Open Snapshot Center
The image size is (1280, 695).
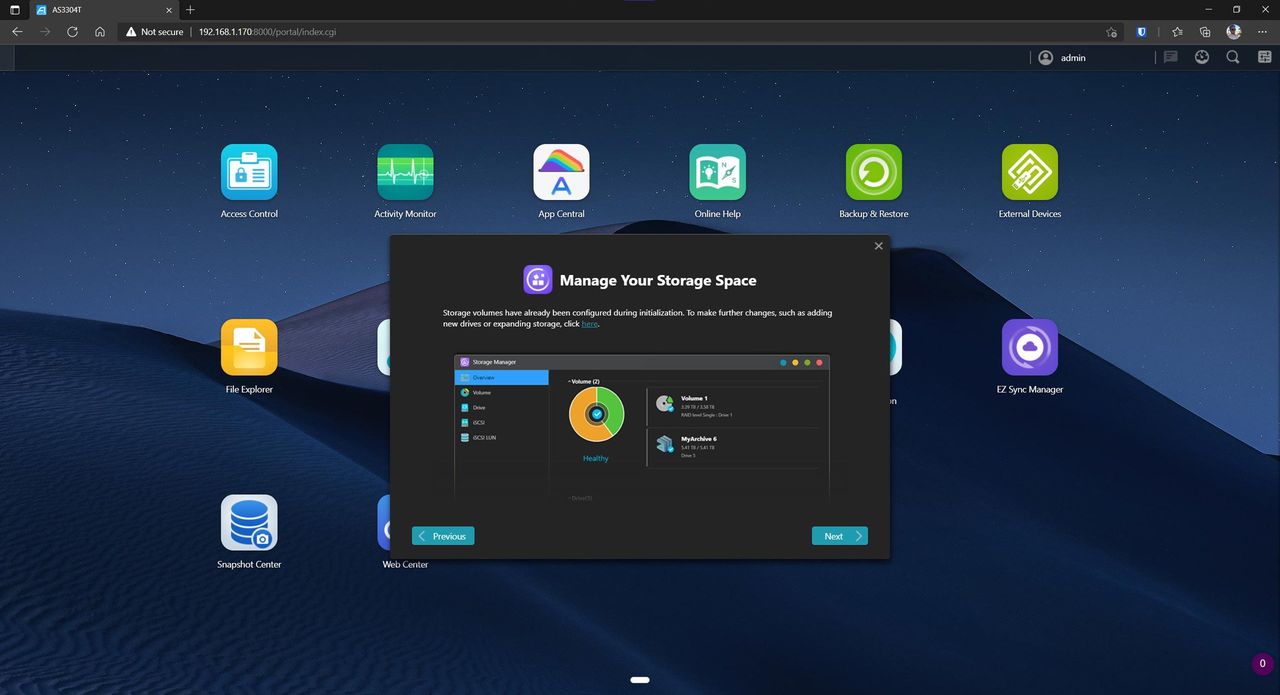249,522
